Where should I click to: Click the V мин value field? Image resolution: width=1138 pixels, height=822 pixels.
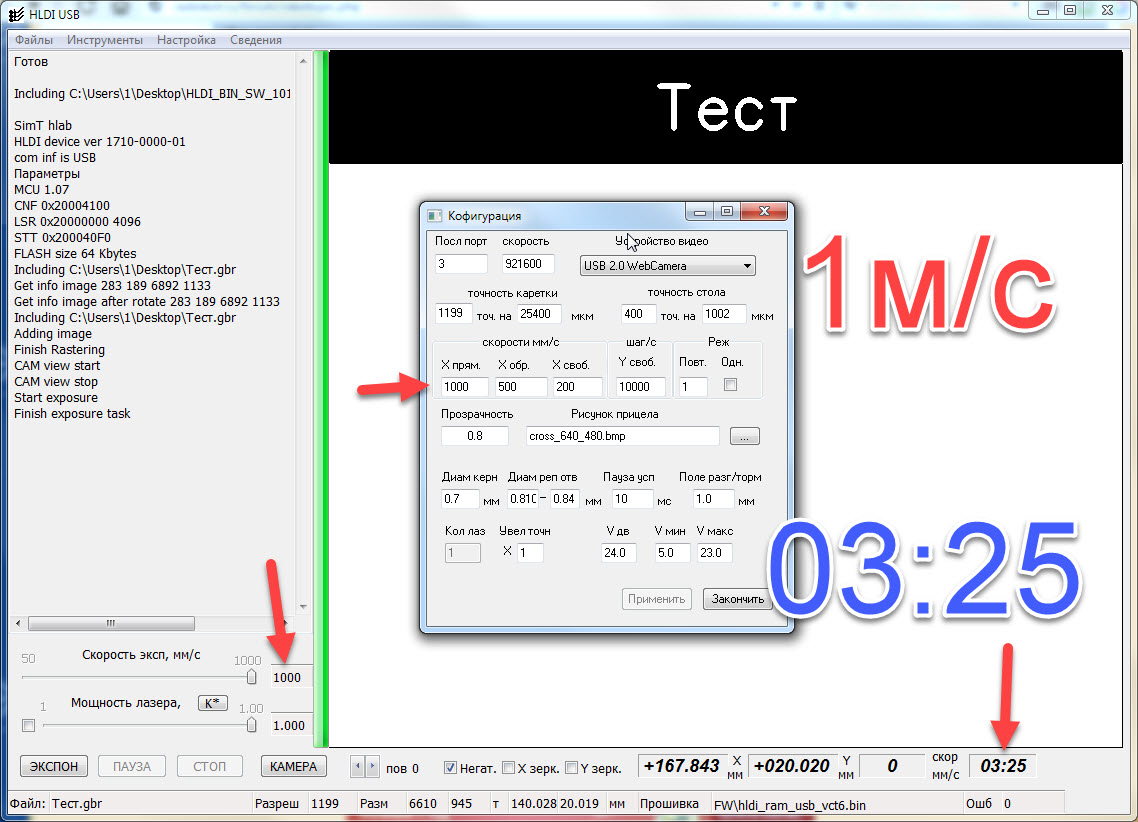pos(672,553)
